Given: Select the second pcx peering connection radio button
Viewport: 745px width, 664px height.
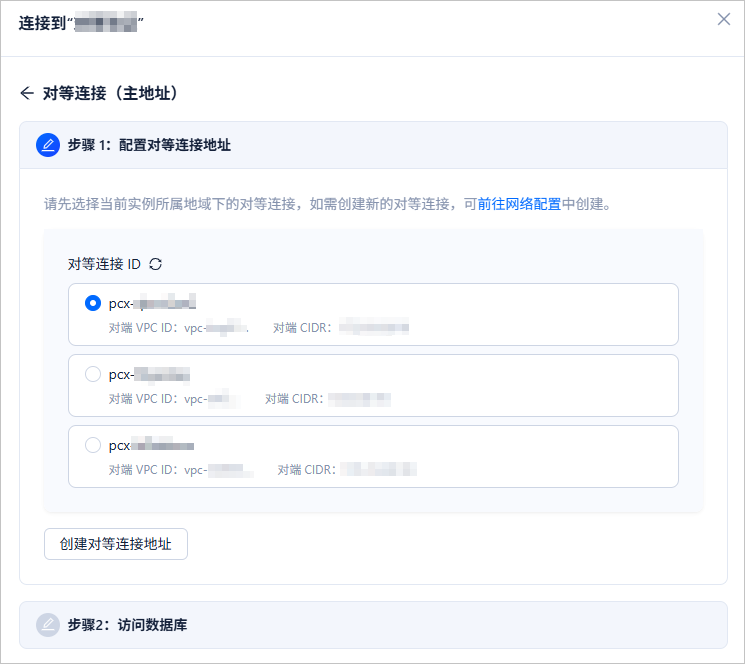Looking at the screenshot, I should (x=93, y=374).
